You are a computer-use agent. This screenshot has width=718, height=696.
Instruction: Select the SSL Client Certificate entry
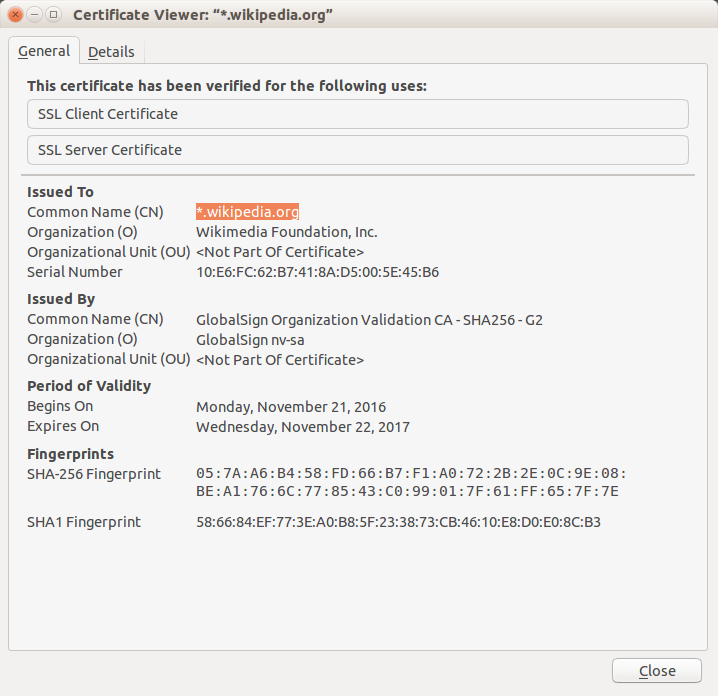[x=358, y=114]
